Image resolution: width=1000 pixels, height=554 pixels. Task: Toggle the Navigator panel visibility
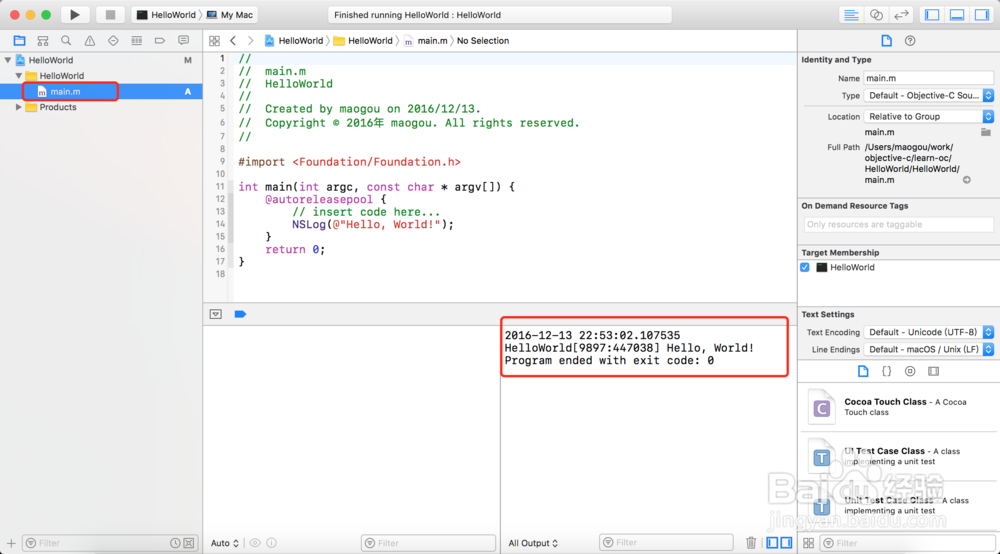coord(932,15)
